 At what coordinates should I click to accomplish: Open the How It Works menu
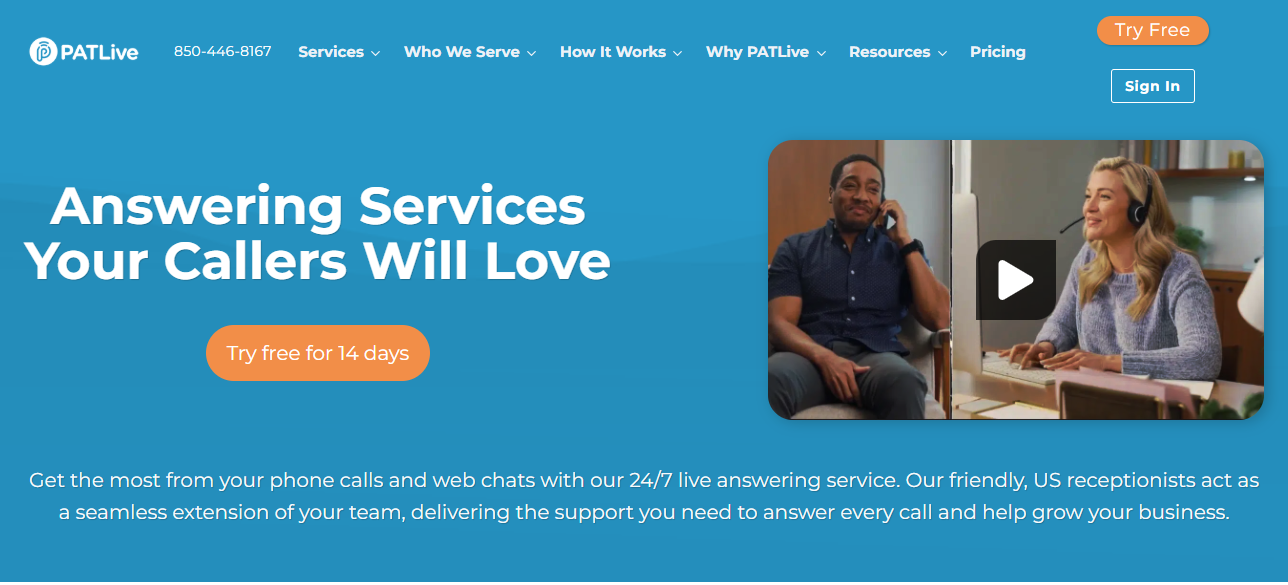point(613,52)
